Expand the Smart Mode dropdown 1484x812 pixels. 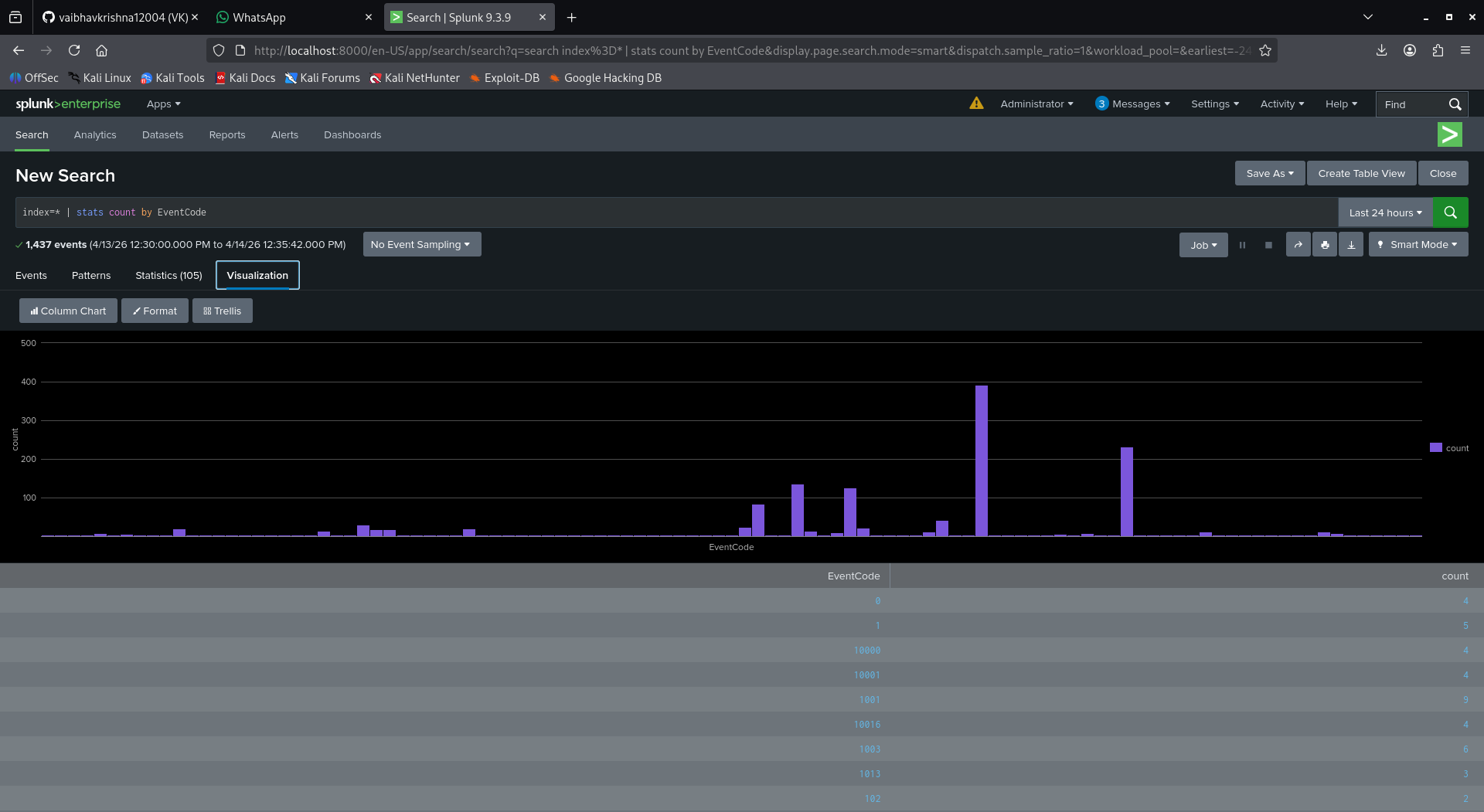1418,245
